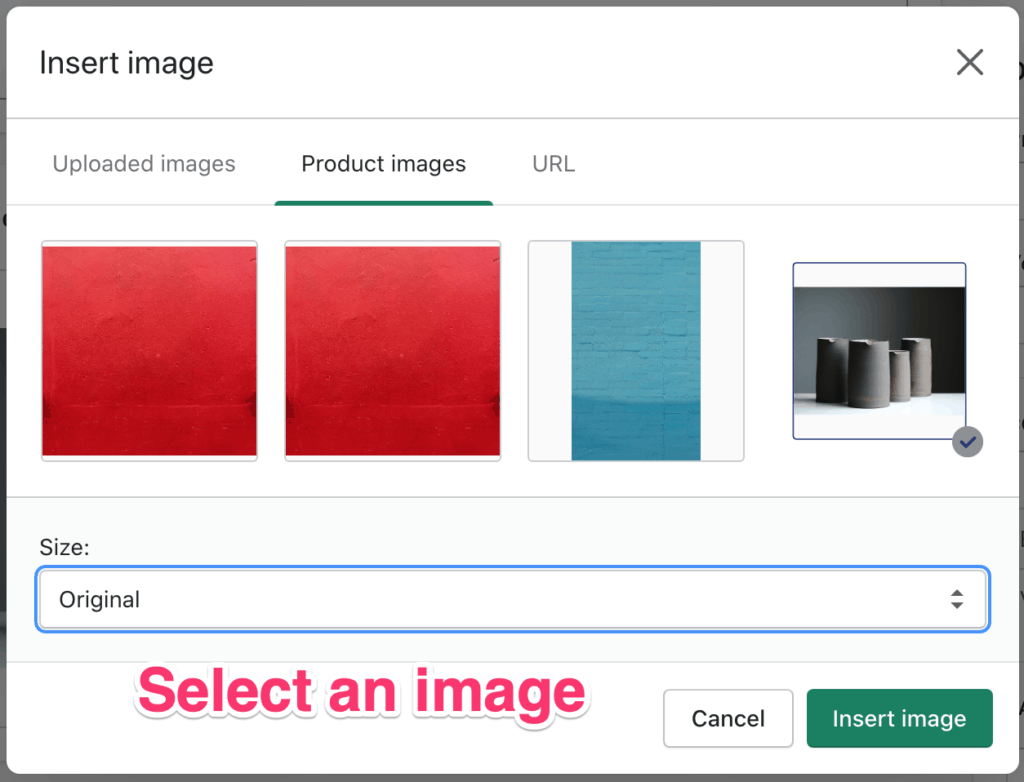
Task: Stay on the Product images tab
Action: tap(383, 163)
